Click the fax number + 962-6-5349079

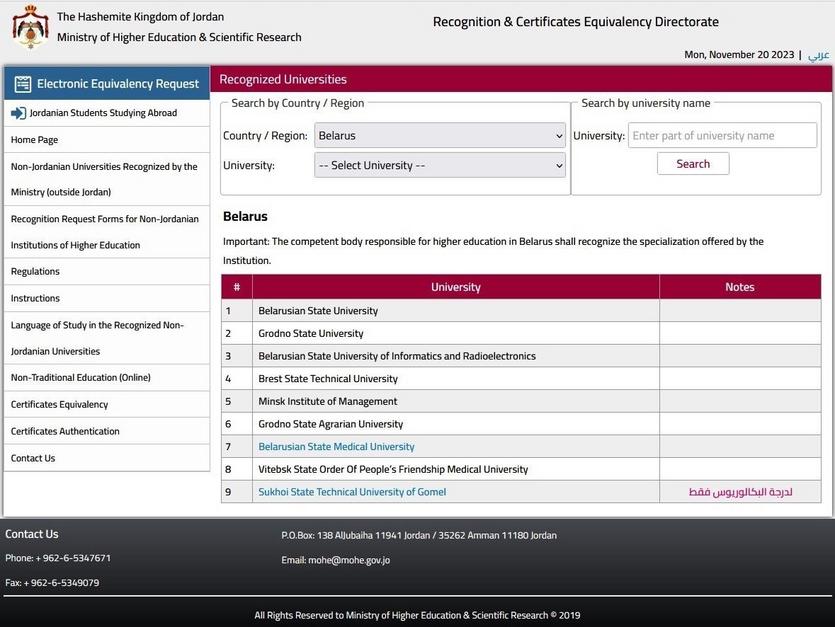pos(61,583)
